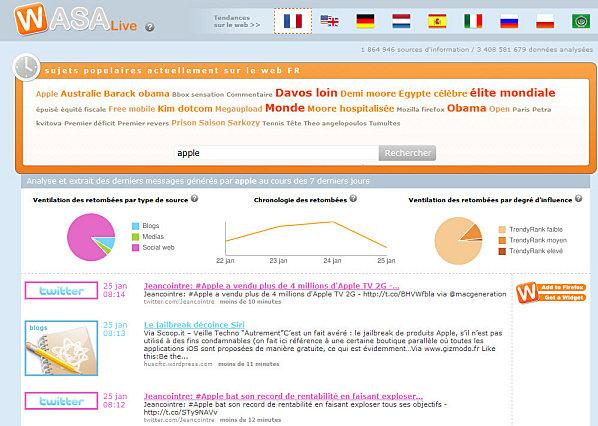Show help for ventilation par type de source
The height and width of the screenshot is (426, 598).
[195, 198]
